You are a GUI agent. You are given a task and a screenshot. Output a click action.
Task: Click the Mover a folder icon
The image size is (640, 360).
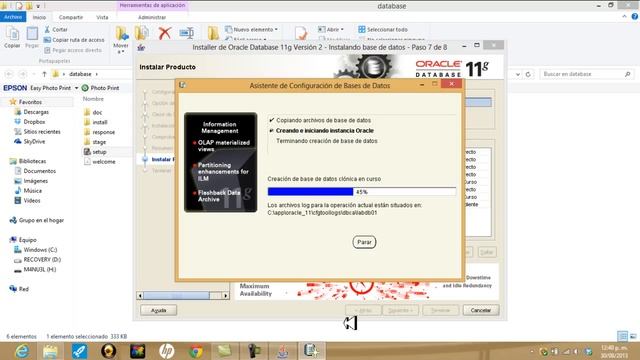(x=121, y=33)
